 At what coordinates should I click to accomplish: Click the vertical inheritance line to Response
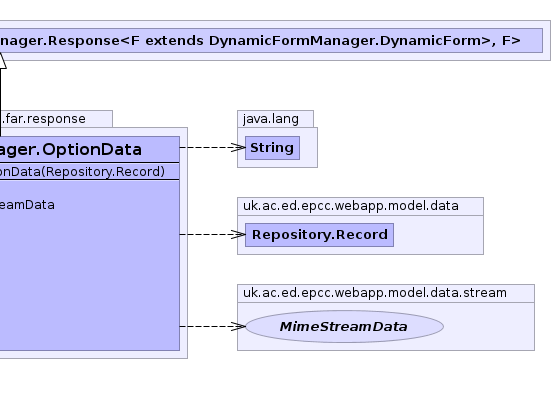pos(1,102)
